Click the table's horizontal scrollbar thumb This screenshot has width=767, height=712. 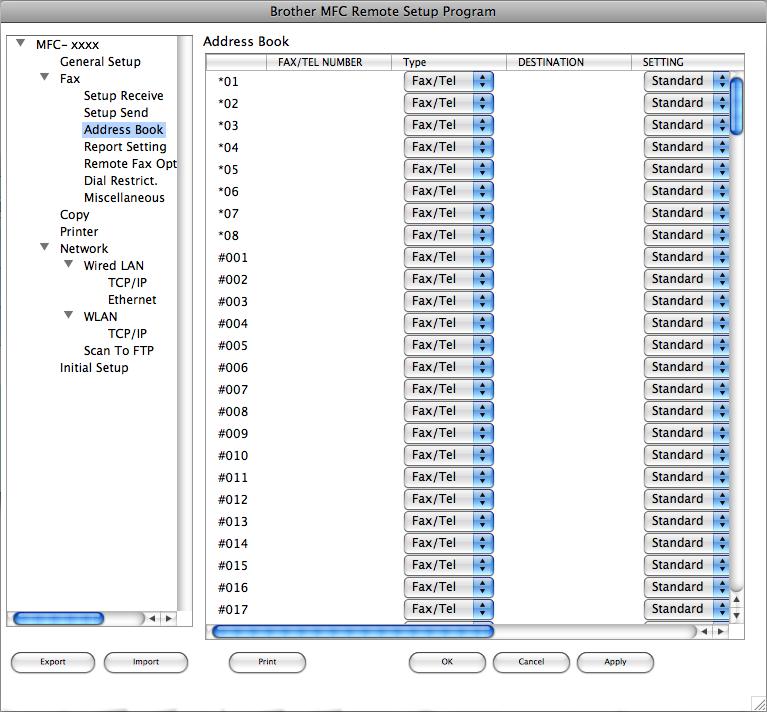(353, 631)
